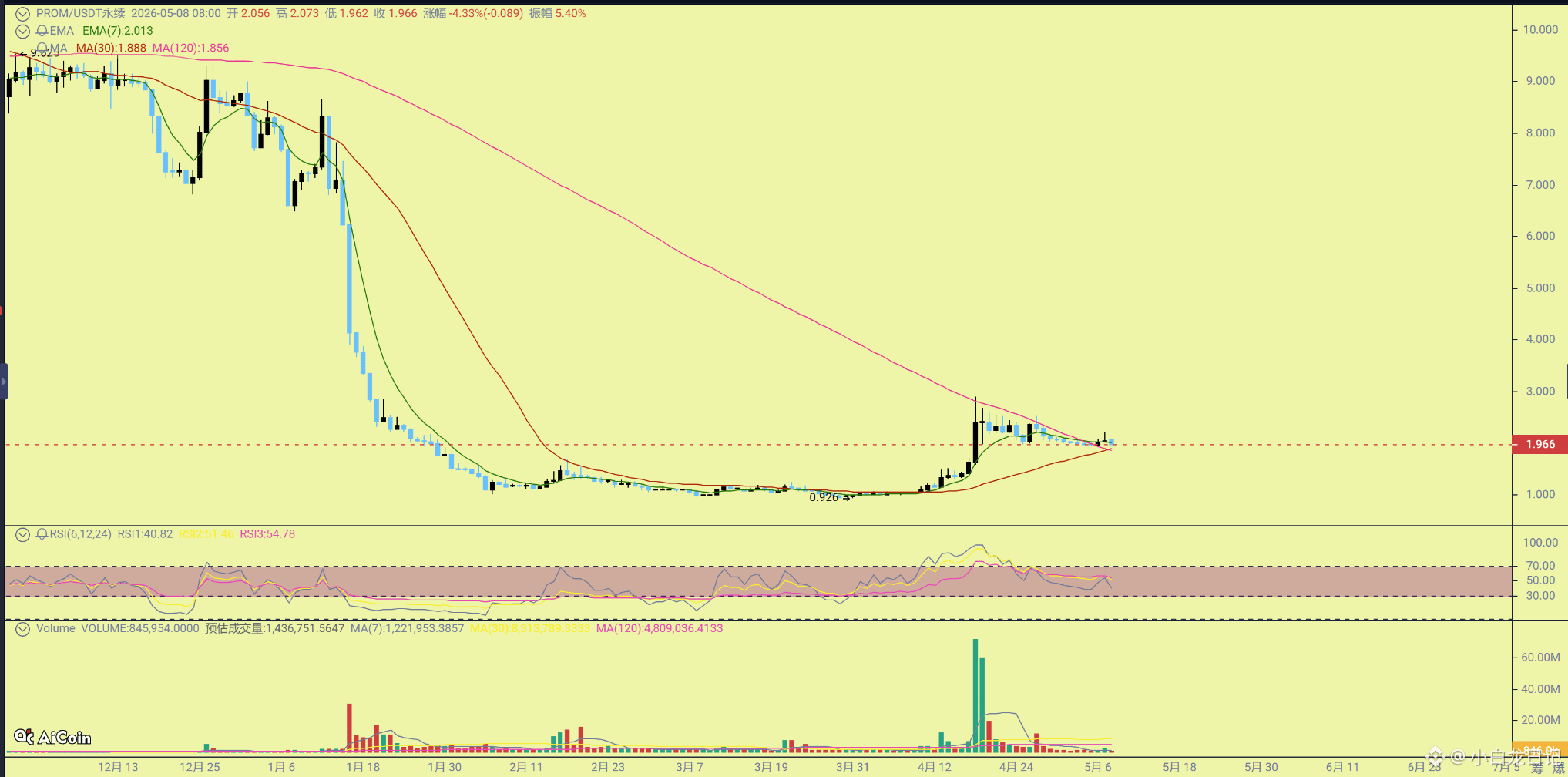The image size is (1568, 777).
Task: Click the 12月 13 date label
Action: (118, 767)
